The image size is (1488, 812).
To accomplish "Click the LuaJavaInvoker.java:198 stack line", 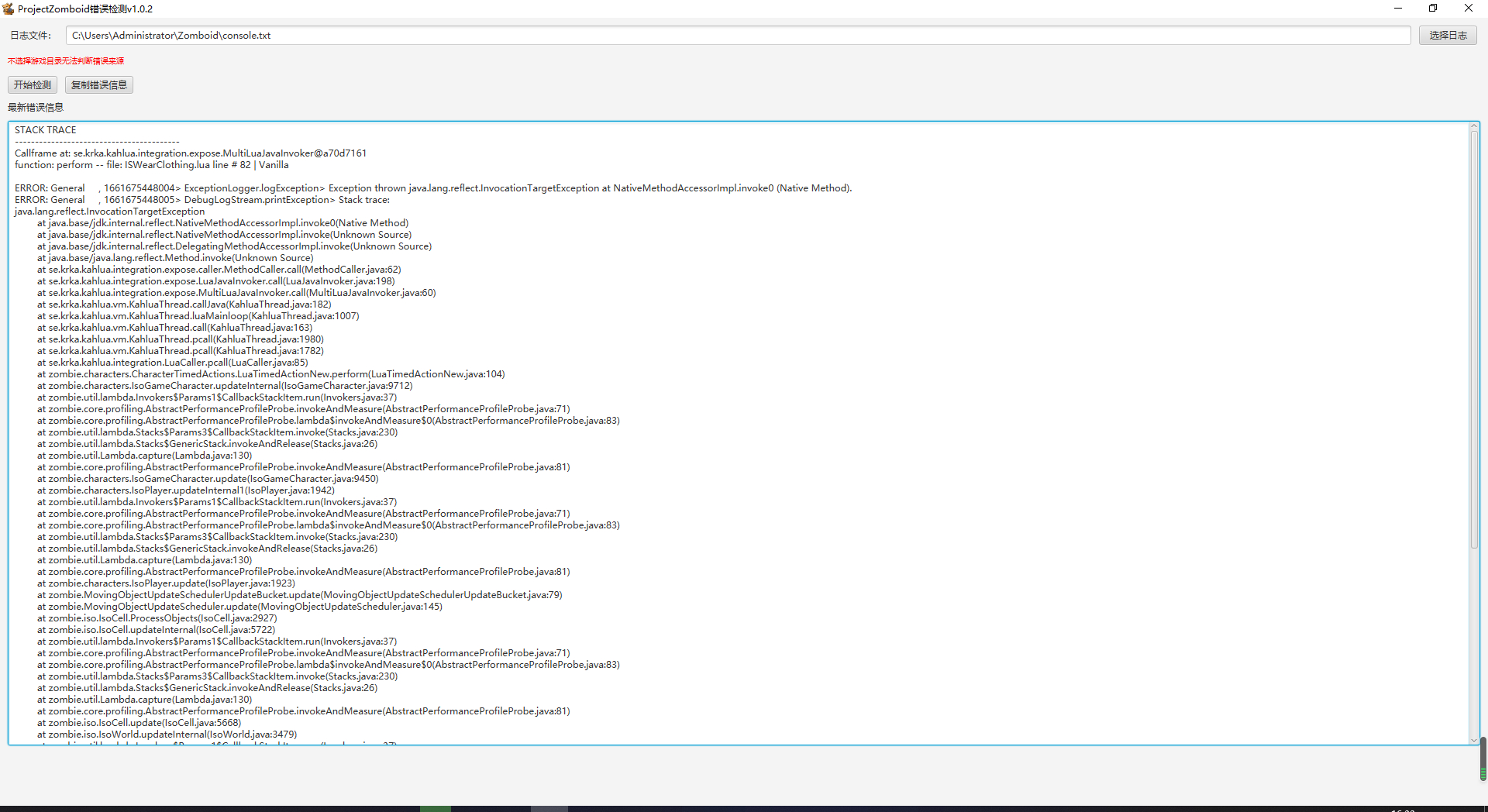I will tap(216, 281).
